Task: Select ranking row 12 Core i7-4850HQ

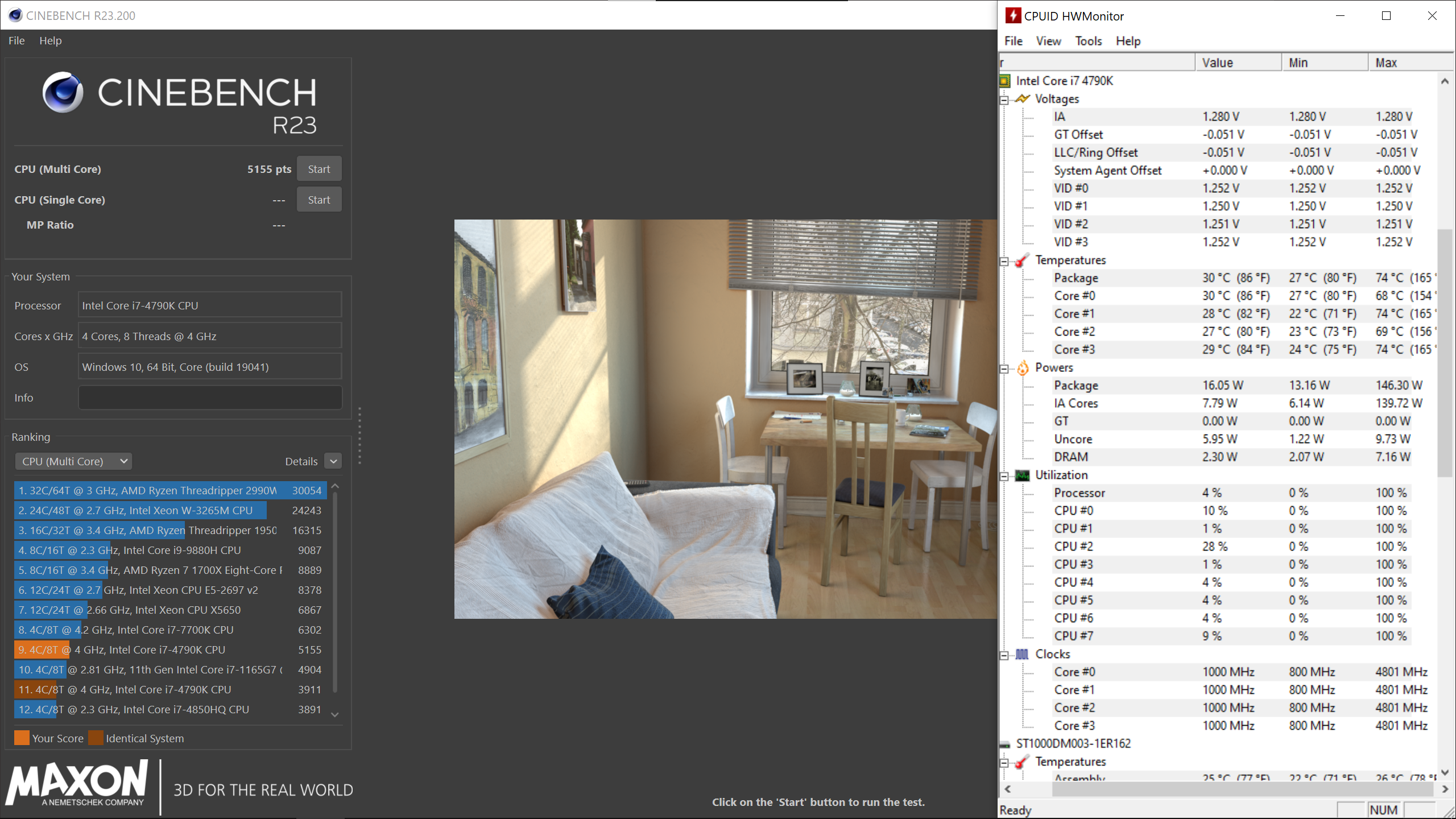Action: tap(171, 709)
